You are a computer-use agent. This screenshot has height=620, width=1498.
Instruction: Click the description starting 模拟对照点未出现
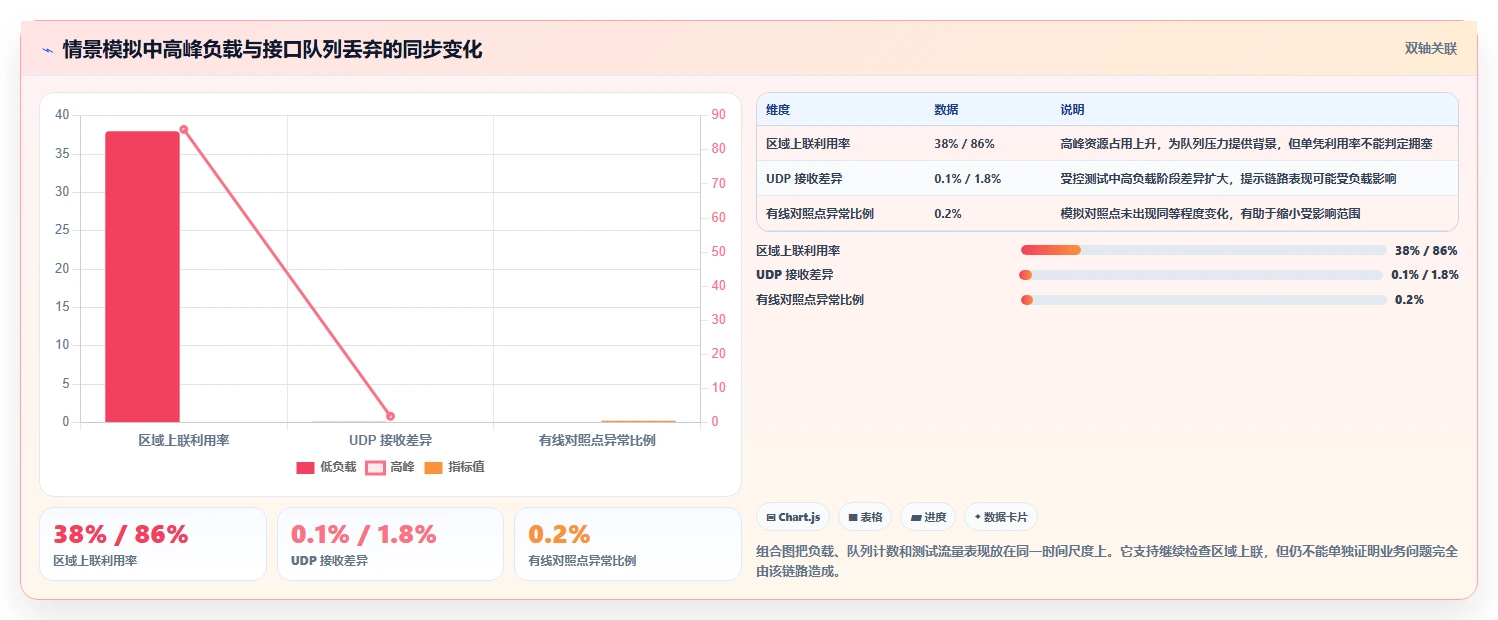[x=1210, y=214]
